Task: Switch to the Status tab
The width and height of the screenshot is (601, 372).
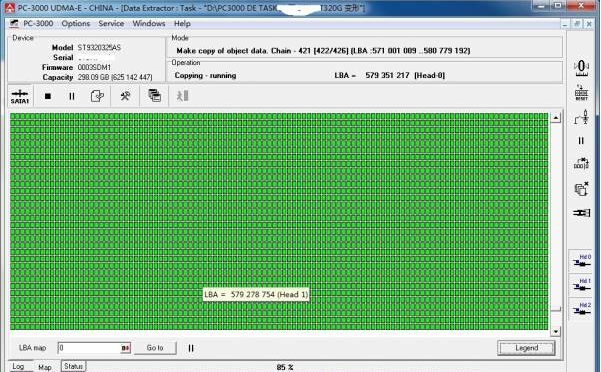Action: point(73,366)
